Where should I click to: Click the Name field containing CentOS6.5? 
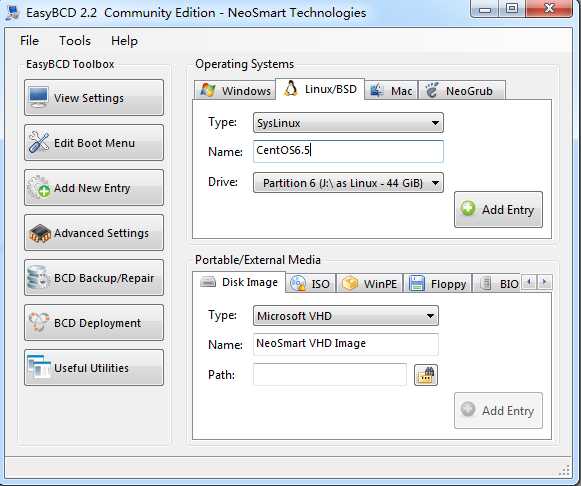(x=348, y=151)
